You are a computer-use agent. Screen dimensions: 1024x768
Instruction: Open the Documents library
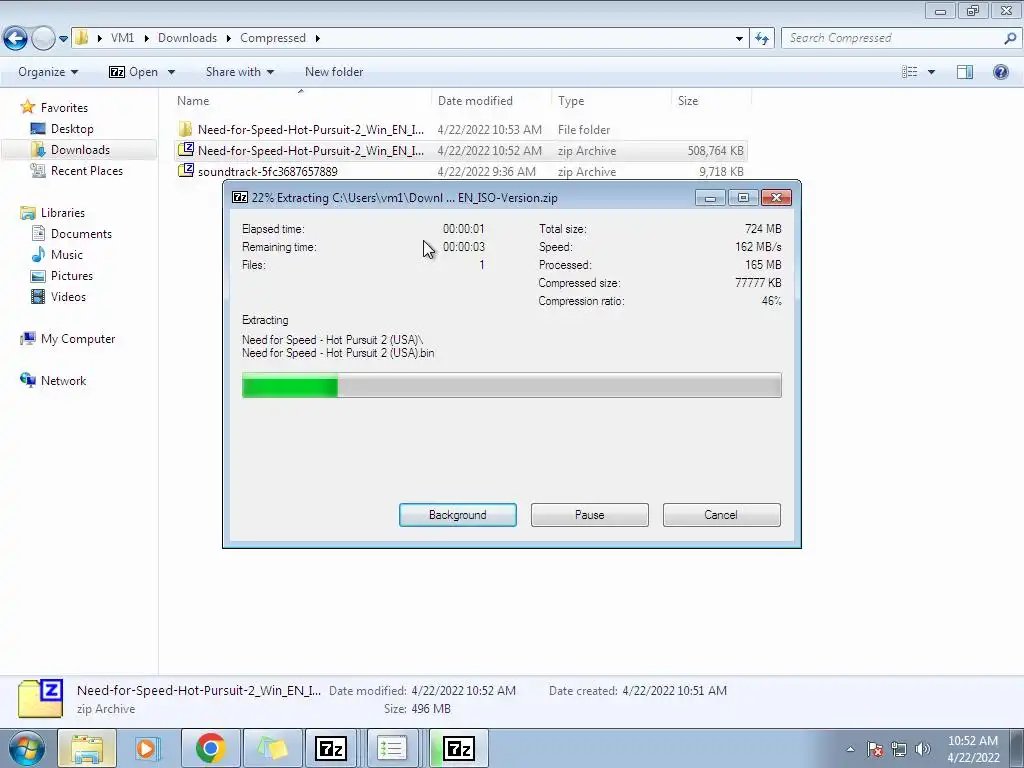point(81,234)
